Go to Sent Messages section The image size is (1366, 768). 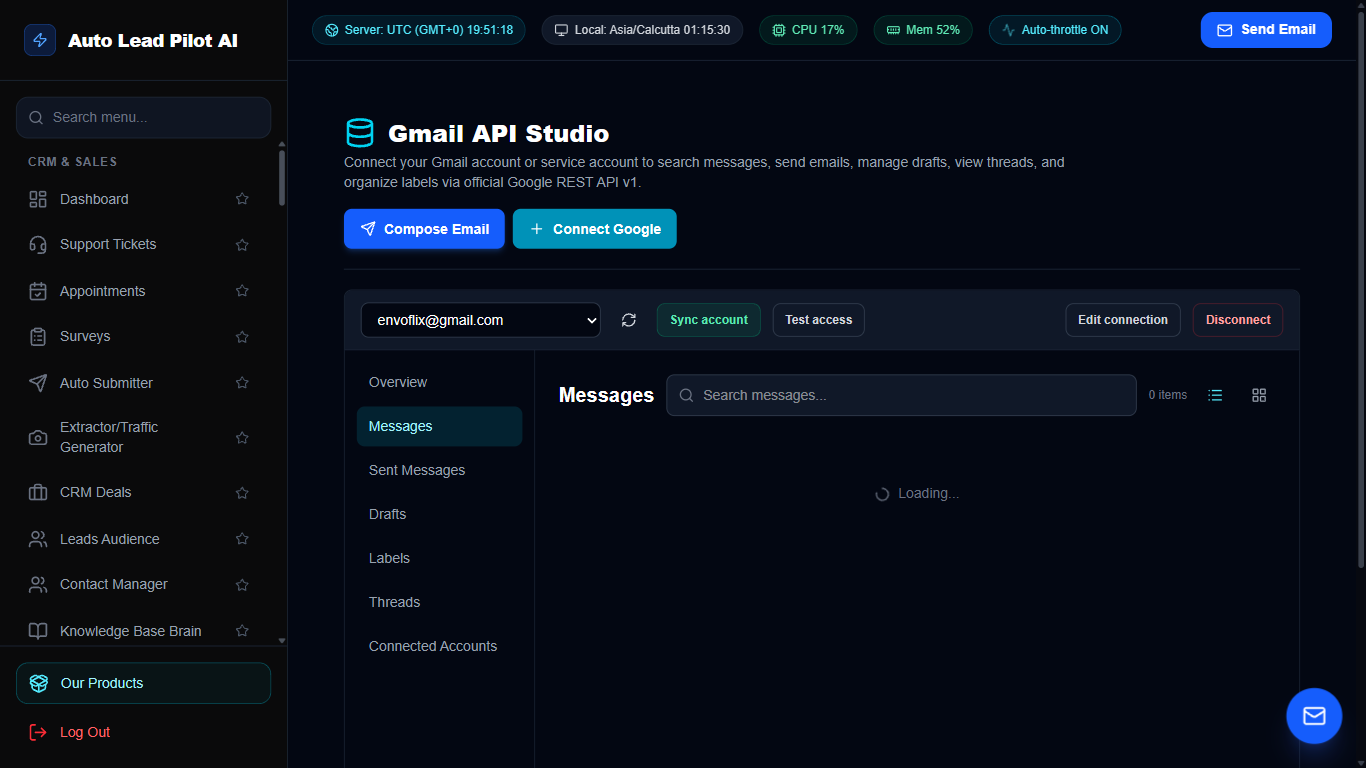coord(439,470)
